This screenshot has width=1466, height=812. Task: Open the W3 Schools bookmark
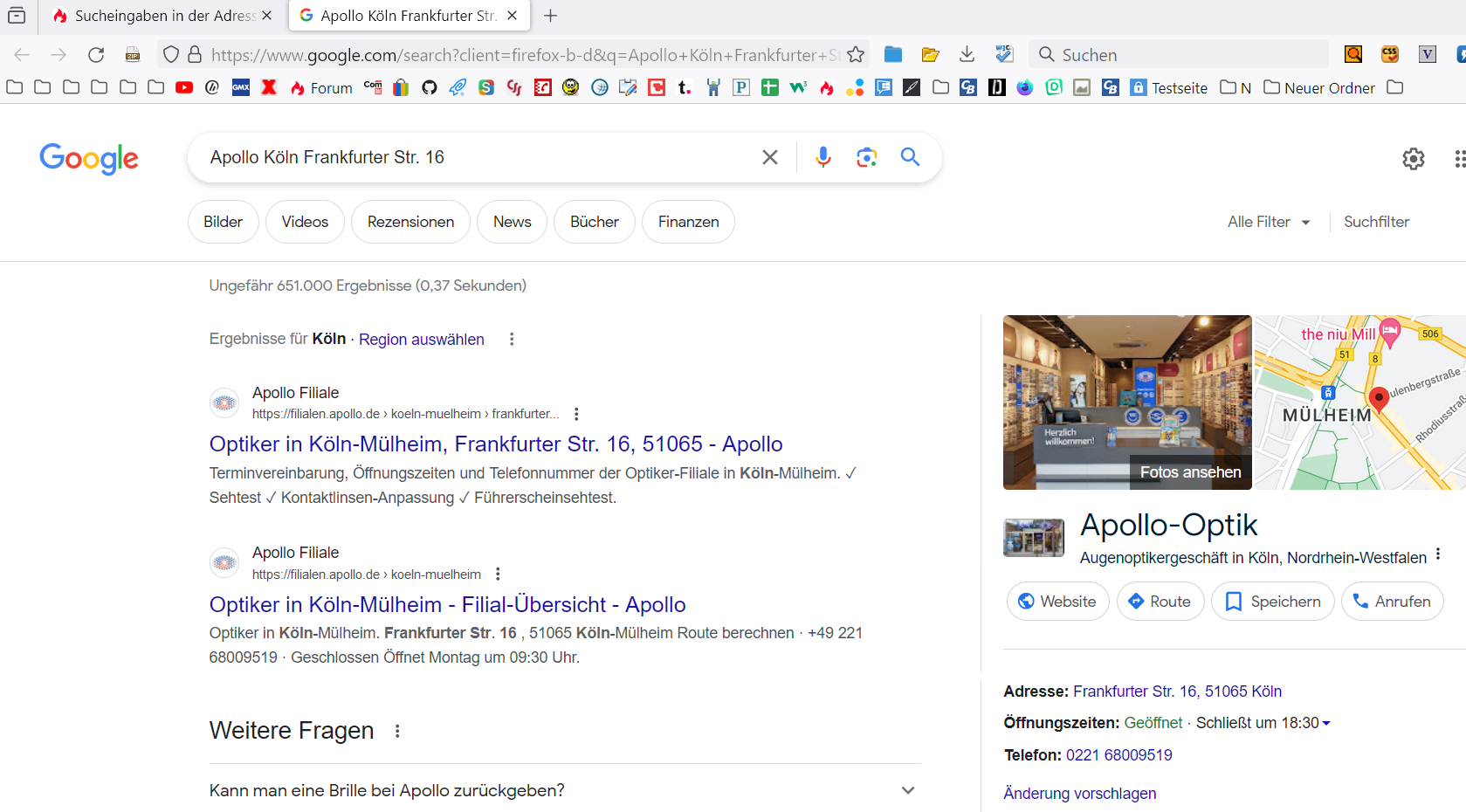tap(798, 87)
